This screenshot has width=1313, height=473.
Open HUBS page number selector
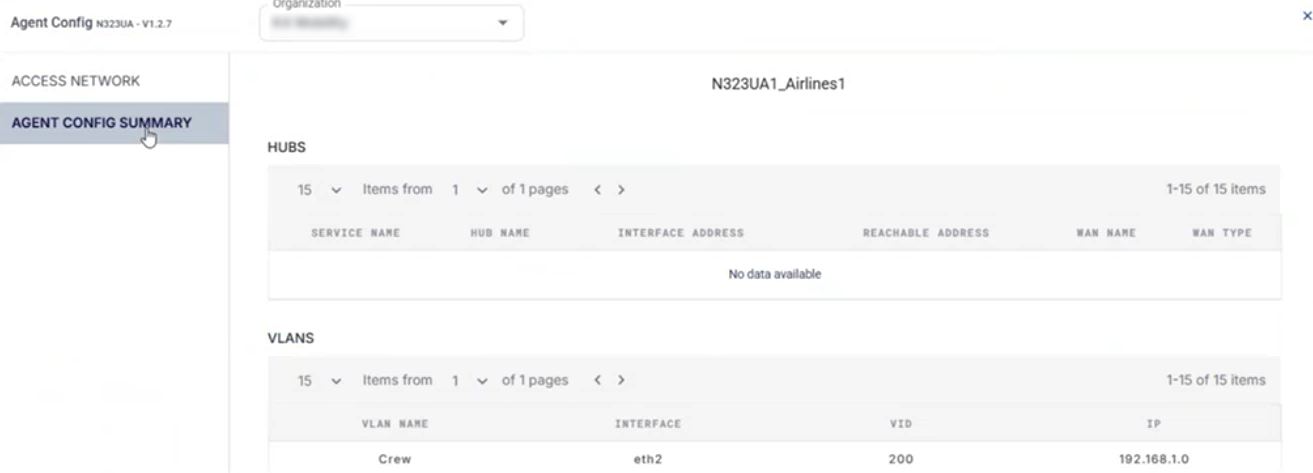pos(470,190)
